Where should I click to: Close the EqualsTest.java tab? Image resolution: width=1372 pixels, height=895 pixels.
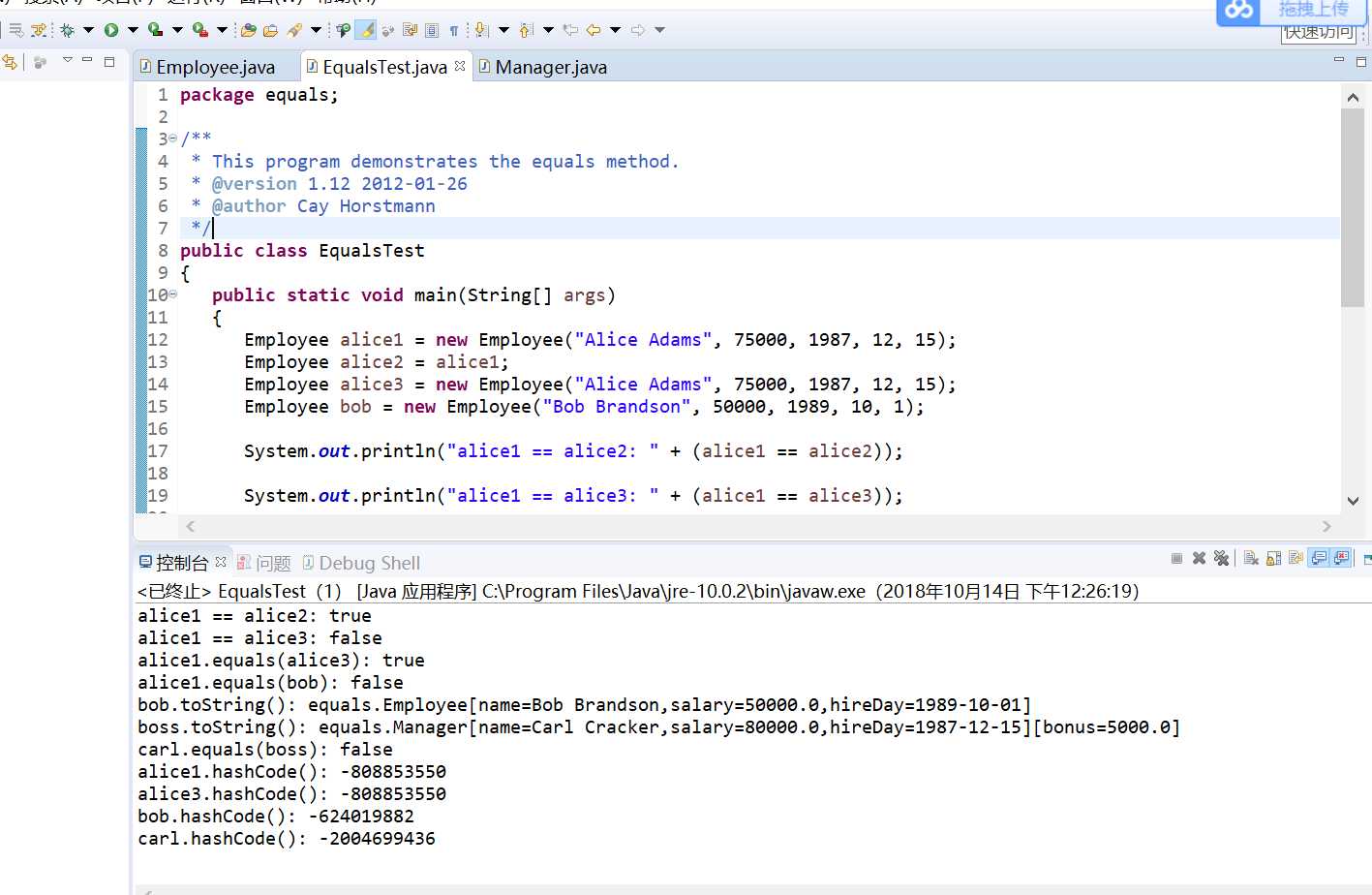click(460, 66)
